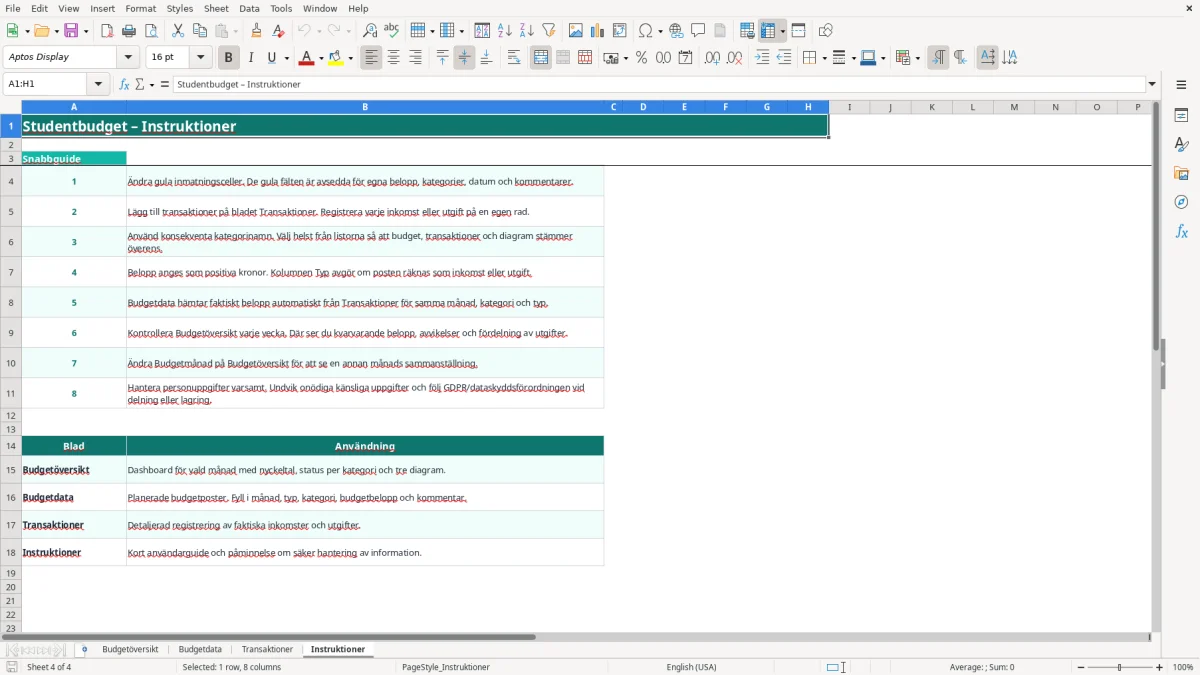Open the Sort dialog icon
This screenshot has height=675, width=1200.
tap(482, 31)
